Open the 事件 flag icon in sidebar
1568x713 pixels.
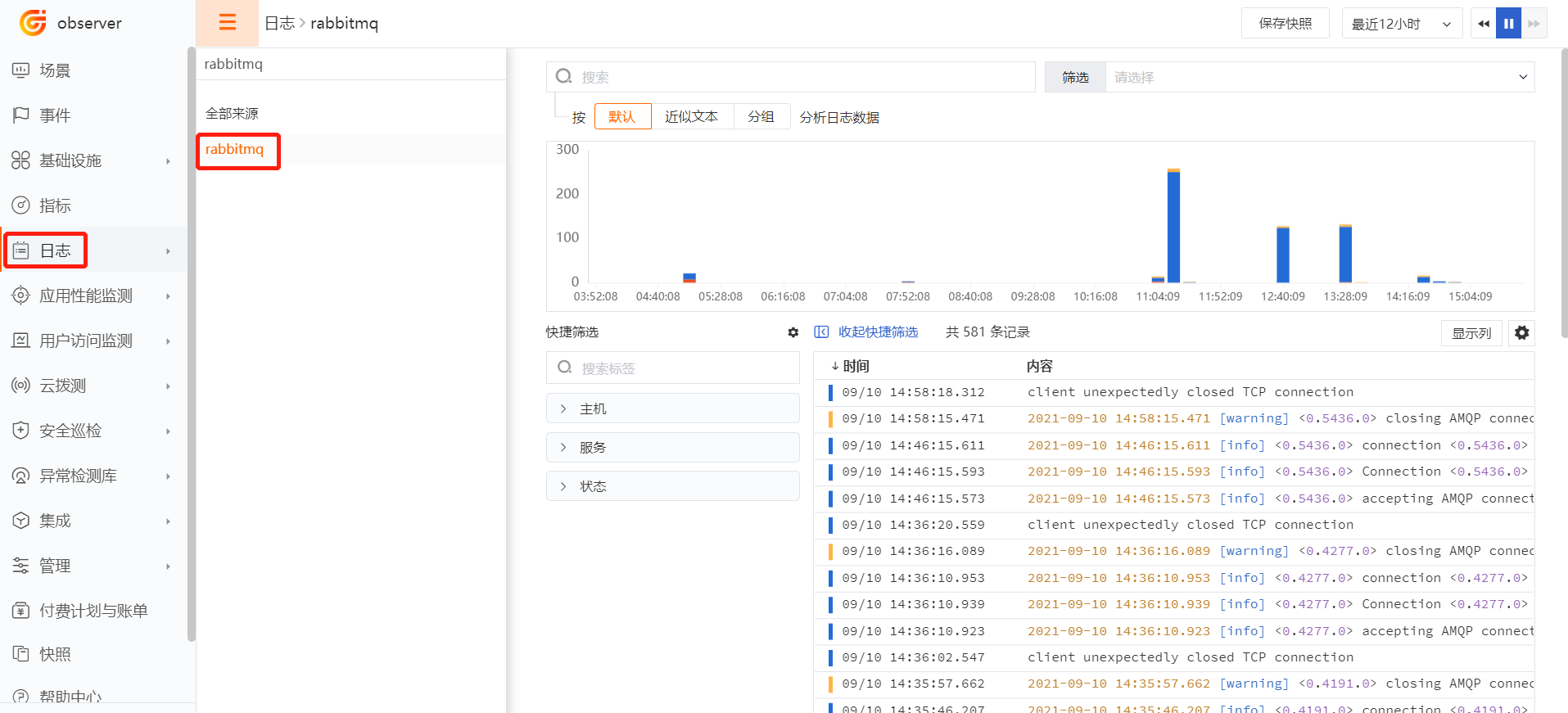pyautogui.click(x=21, y=115)
